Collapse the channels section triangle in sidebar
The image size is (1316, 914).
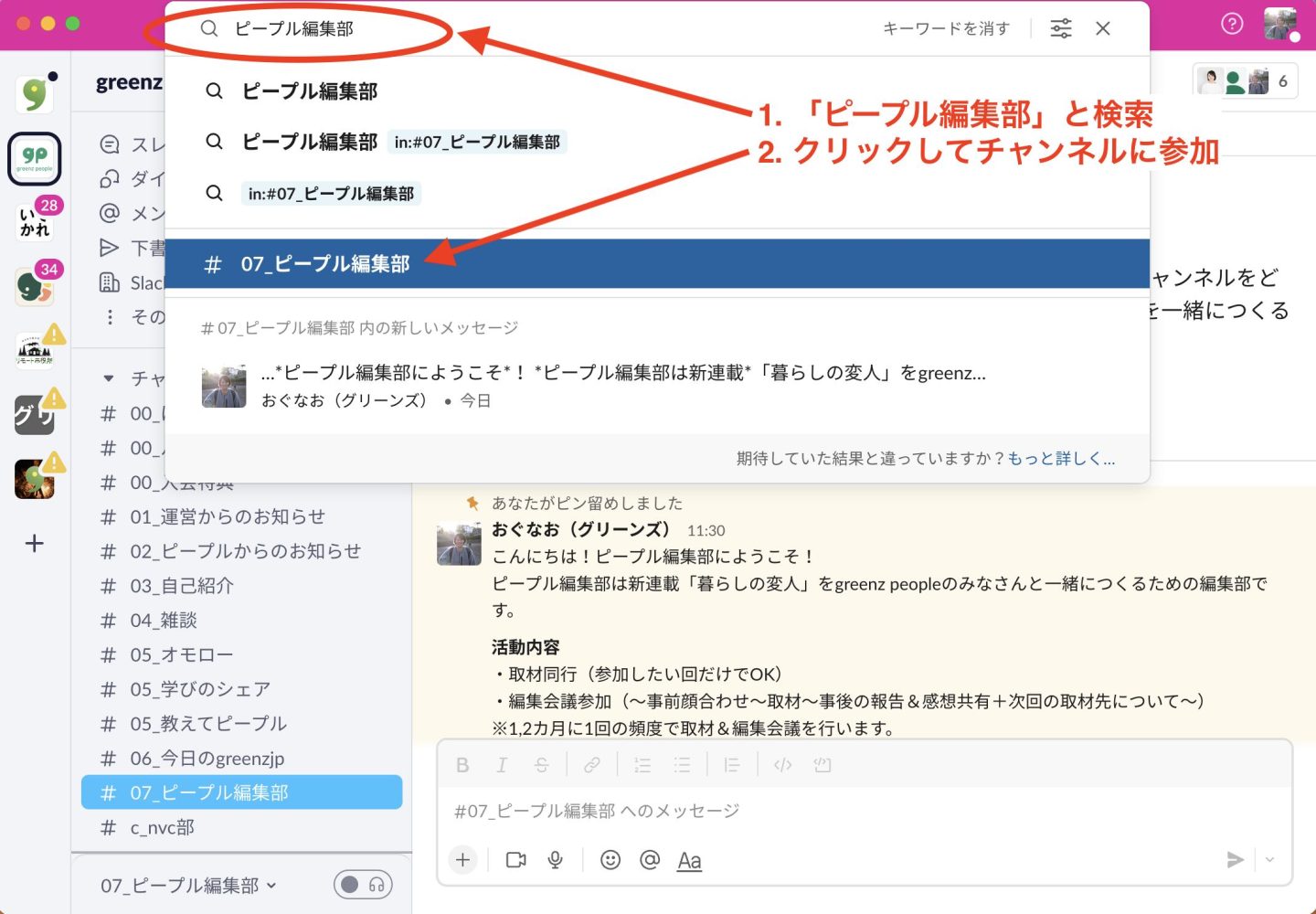click(109, 377)
